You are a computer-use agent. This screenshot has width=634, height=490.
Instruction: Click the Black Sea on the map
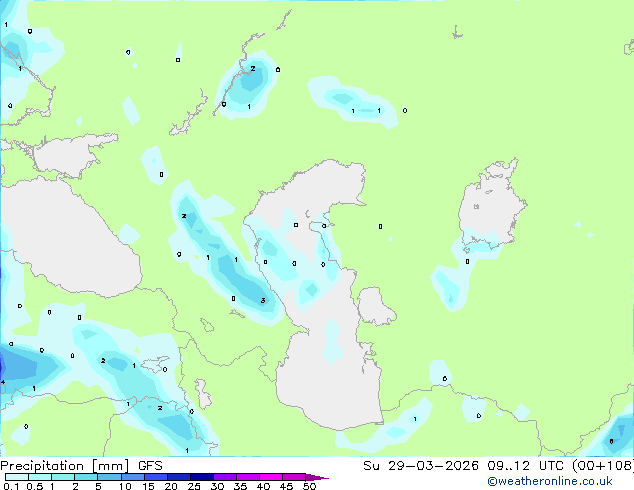[x=69, y=239]
